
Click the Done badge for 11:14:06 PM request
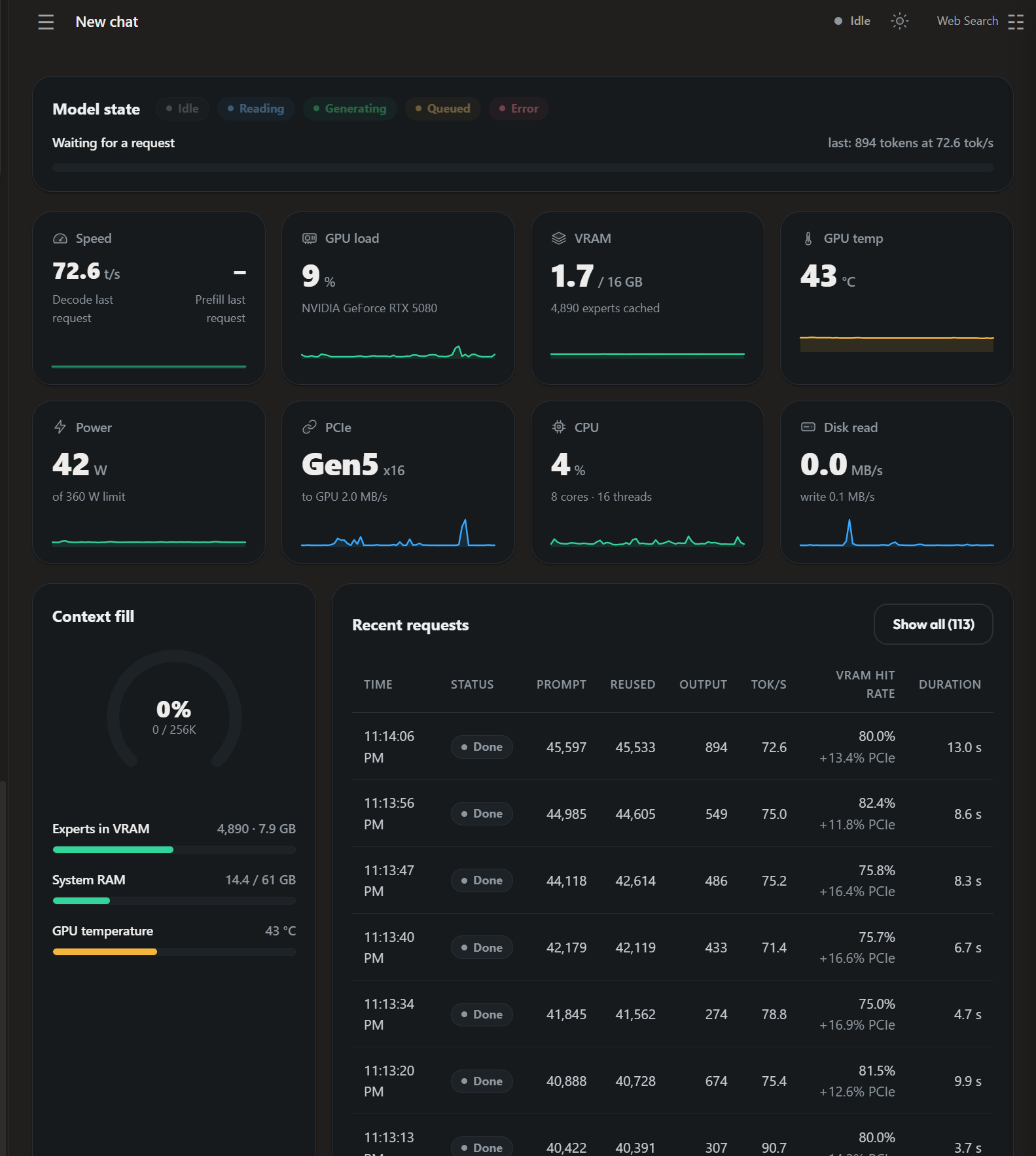482,747
